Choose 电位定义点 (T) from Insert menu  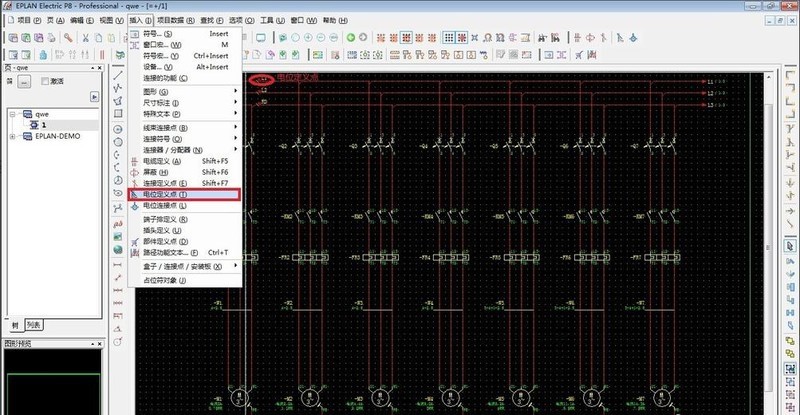point(185,194)
